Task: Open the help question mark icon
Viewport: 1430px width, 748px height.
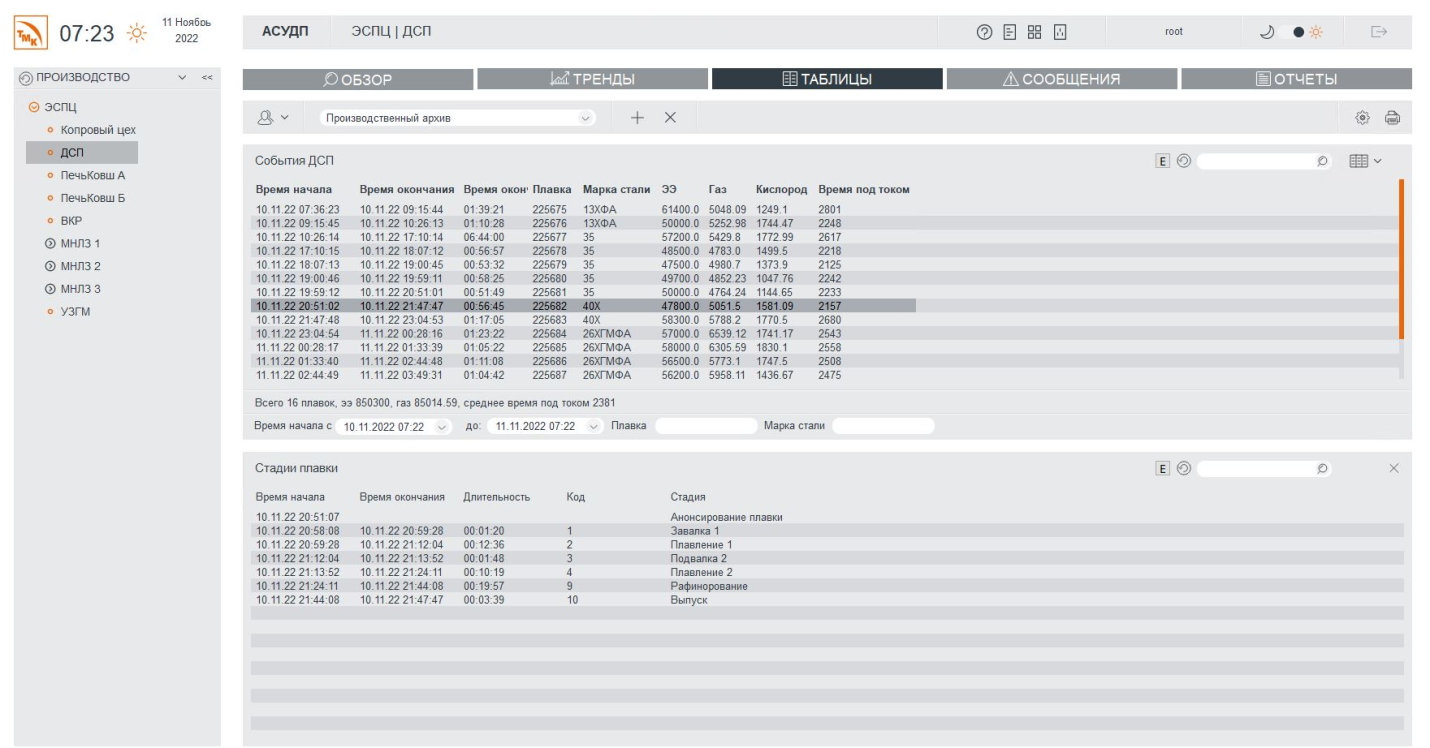Action: 984,32
